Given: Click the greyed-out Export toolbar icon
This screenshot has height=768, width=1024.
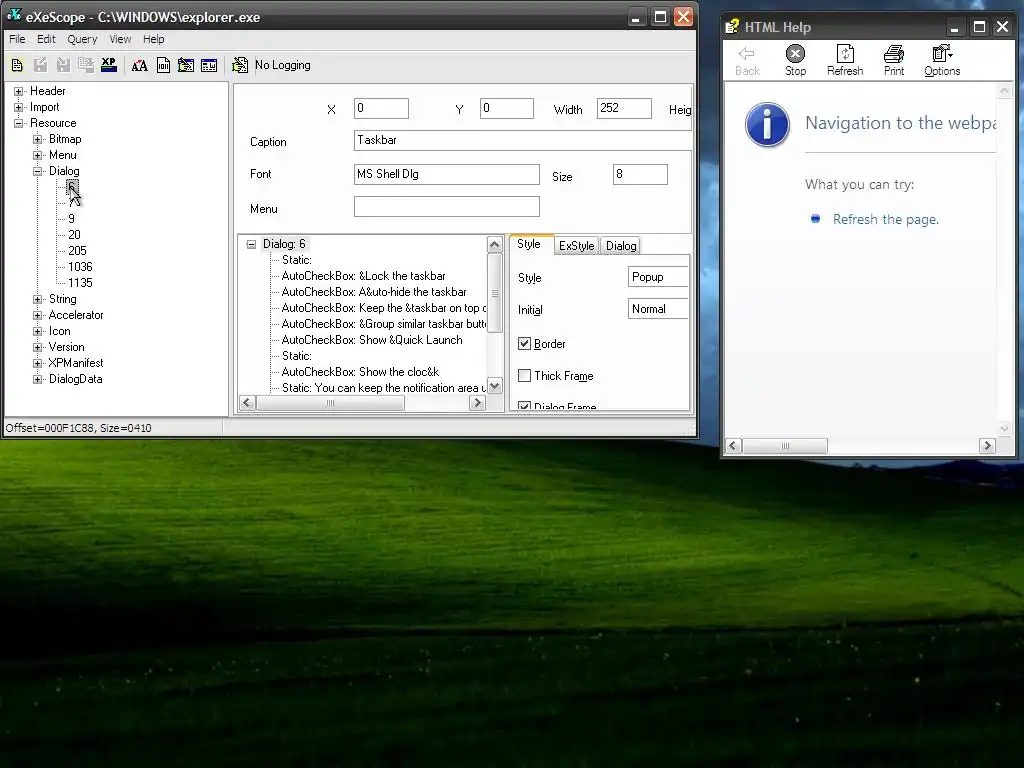Looking at the screenshot, I should pyautogui.click(x=40, y=65).
